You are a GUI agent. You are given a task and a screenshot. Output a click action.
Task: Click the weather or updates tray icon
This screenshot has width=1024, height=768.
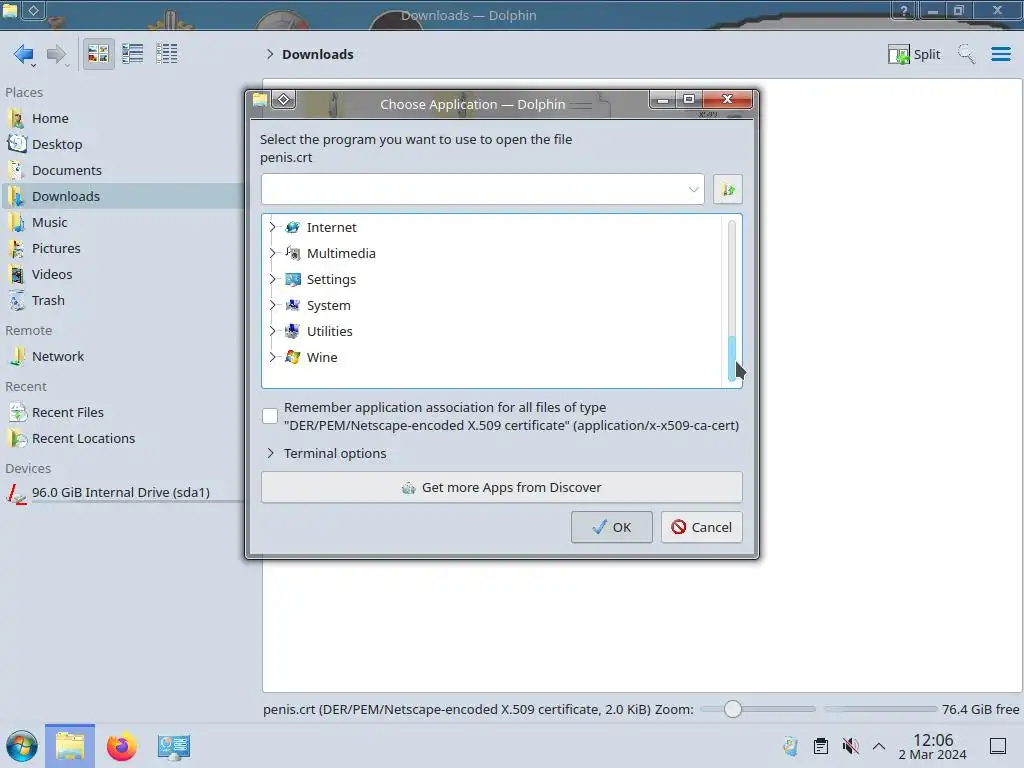tap(790, 746)
